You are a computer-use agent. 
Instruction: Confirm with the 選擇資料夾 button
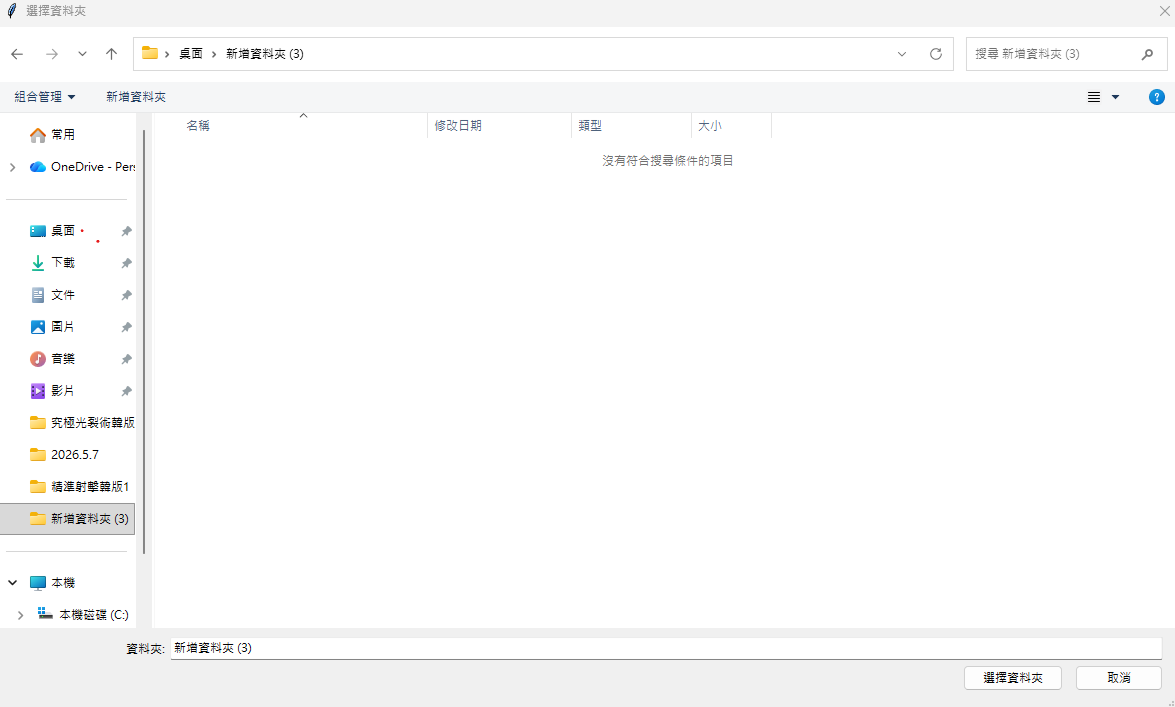[x=1013, y=678]
